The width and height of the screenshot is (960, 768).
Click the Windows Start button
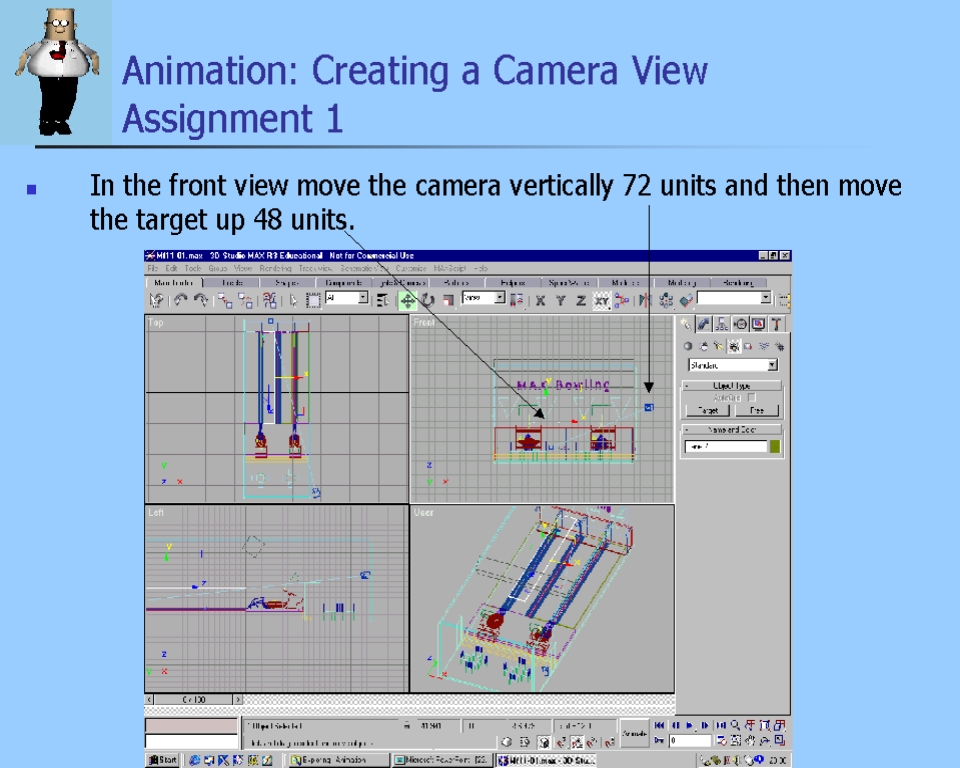[163, 761]
